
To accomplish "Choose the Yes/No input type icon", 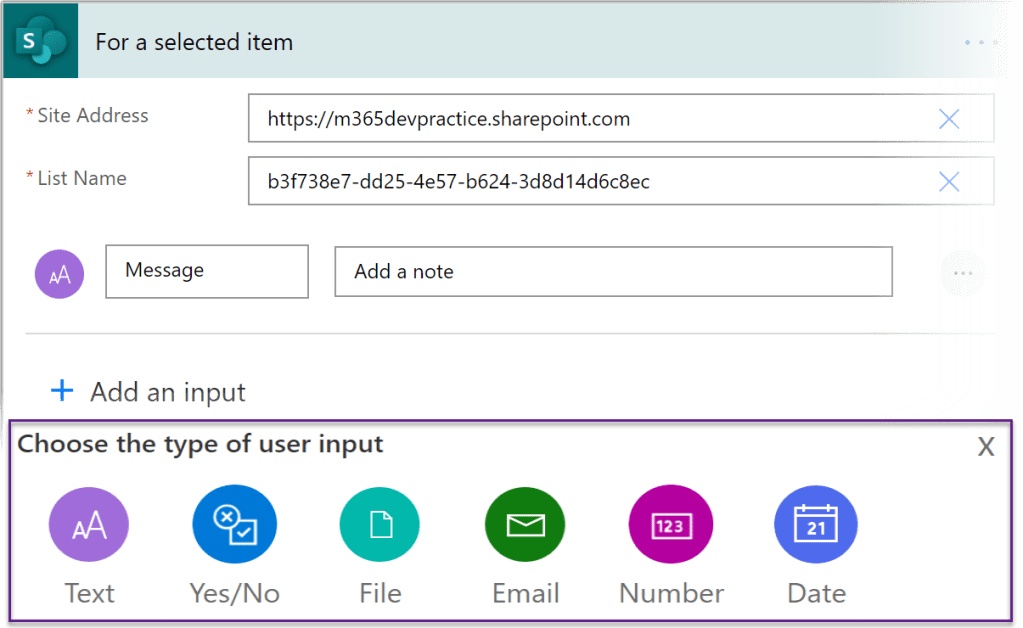I will click(x=234, y=525).
